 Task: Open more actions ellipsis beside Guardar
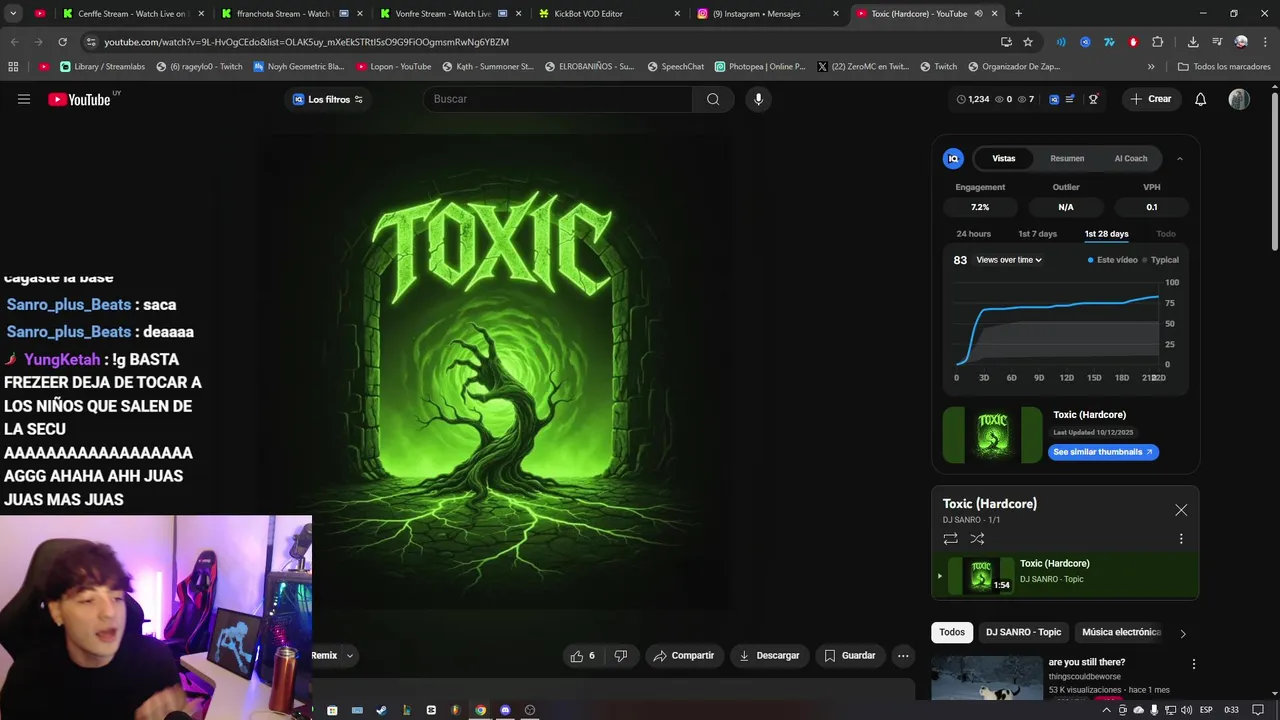[903, 656]
